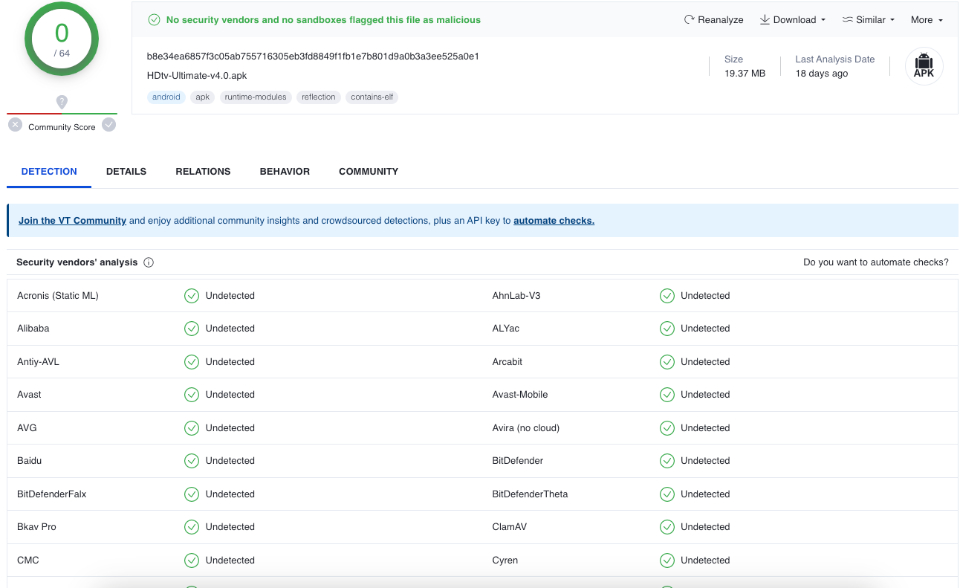
Task: Click the green check icon in the no-flag banner
Action: [154, 20]
